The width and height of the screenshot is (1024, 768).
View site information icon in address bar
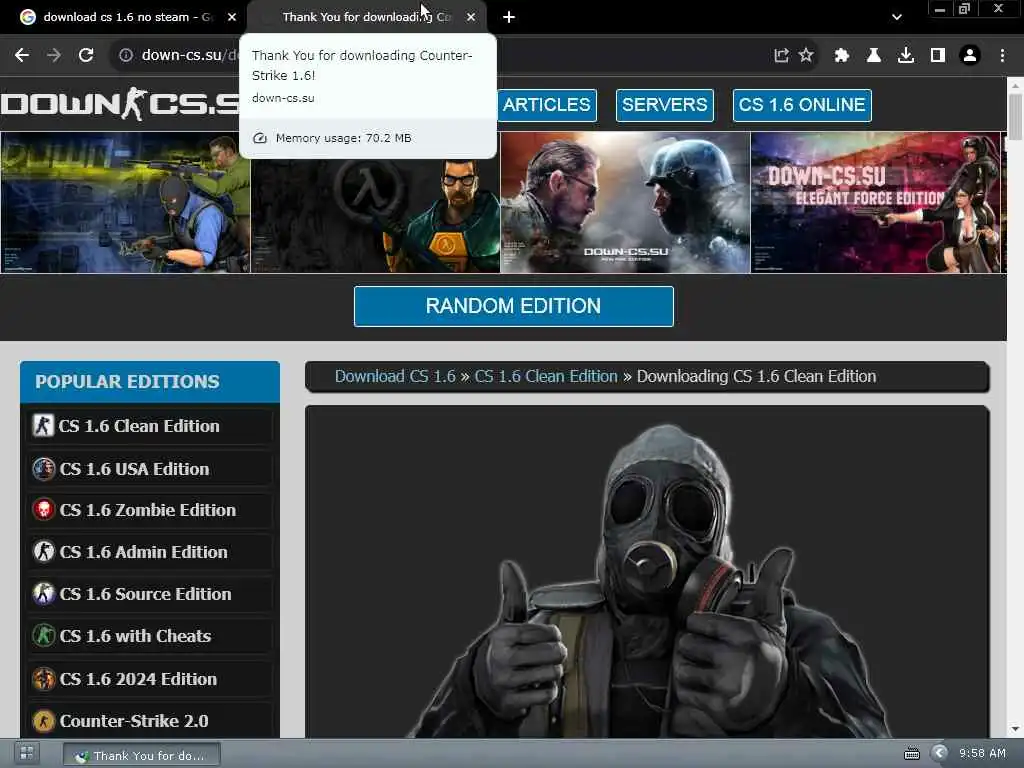[126, 56]
